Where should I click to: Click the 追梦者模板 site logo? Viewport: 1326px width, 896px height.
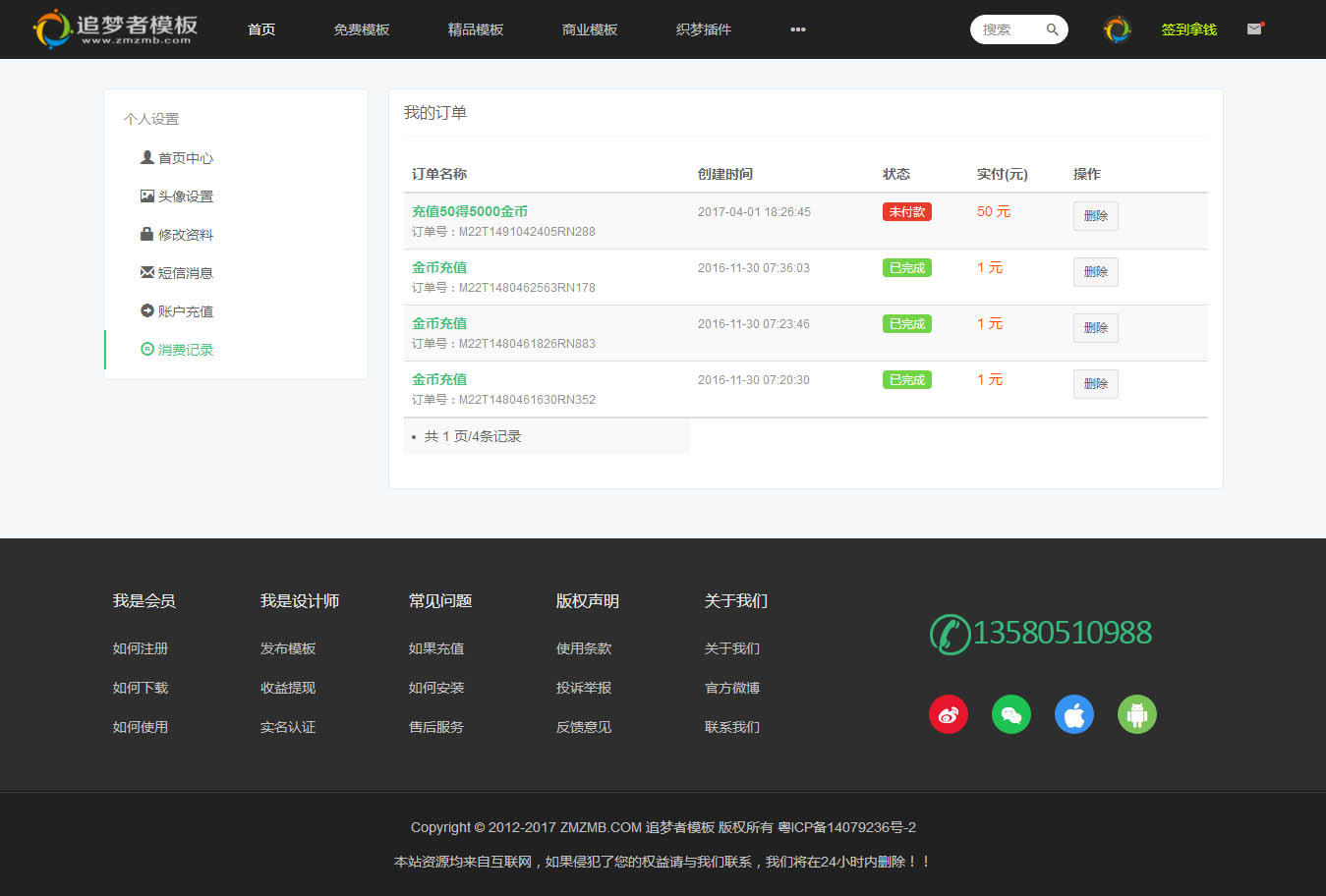116,29
